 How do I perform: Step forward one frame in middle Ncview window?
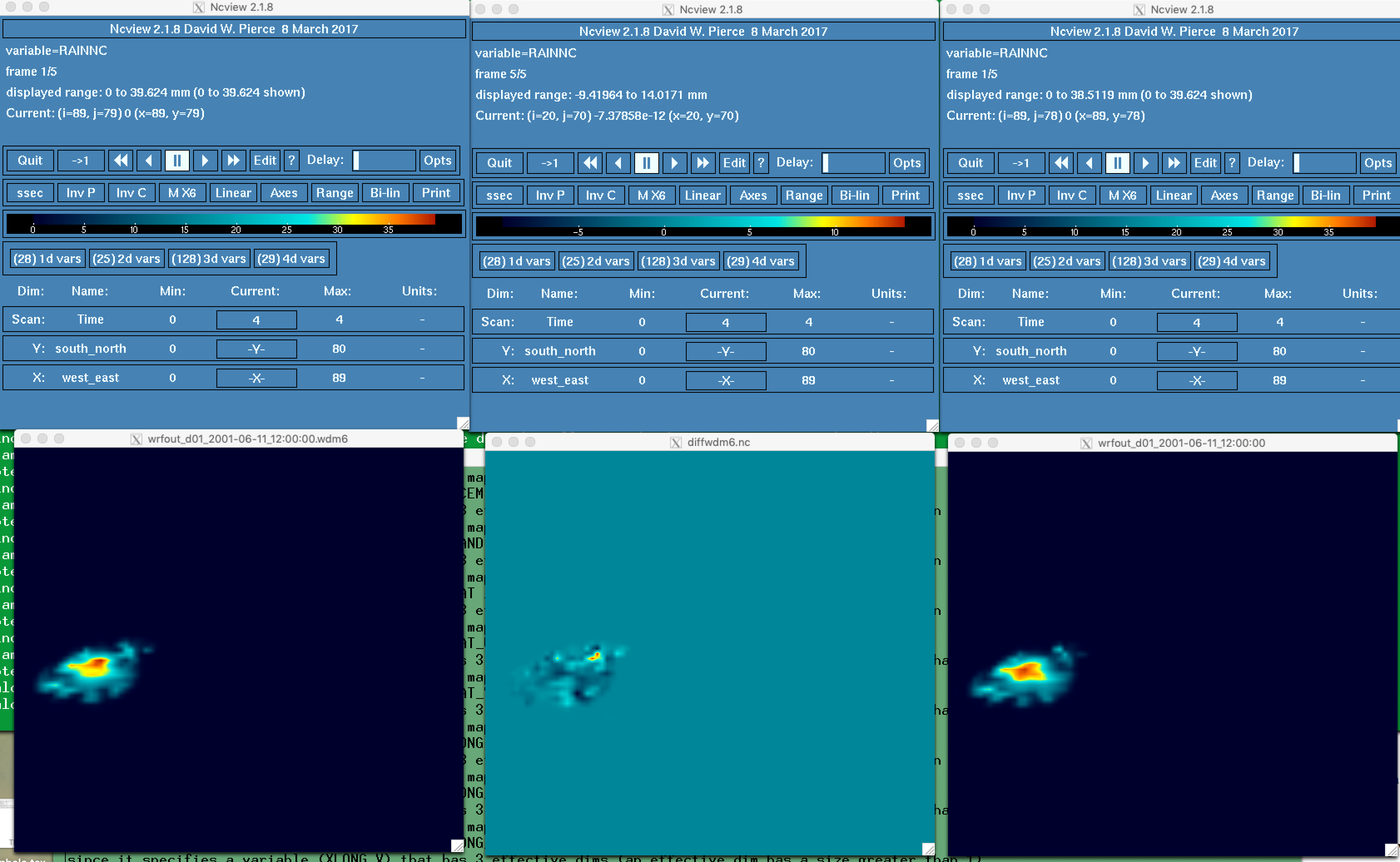674,163
